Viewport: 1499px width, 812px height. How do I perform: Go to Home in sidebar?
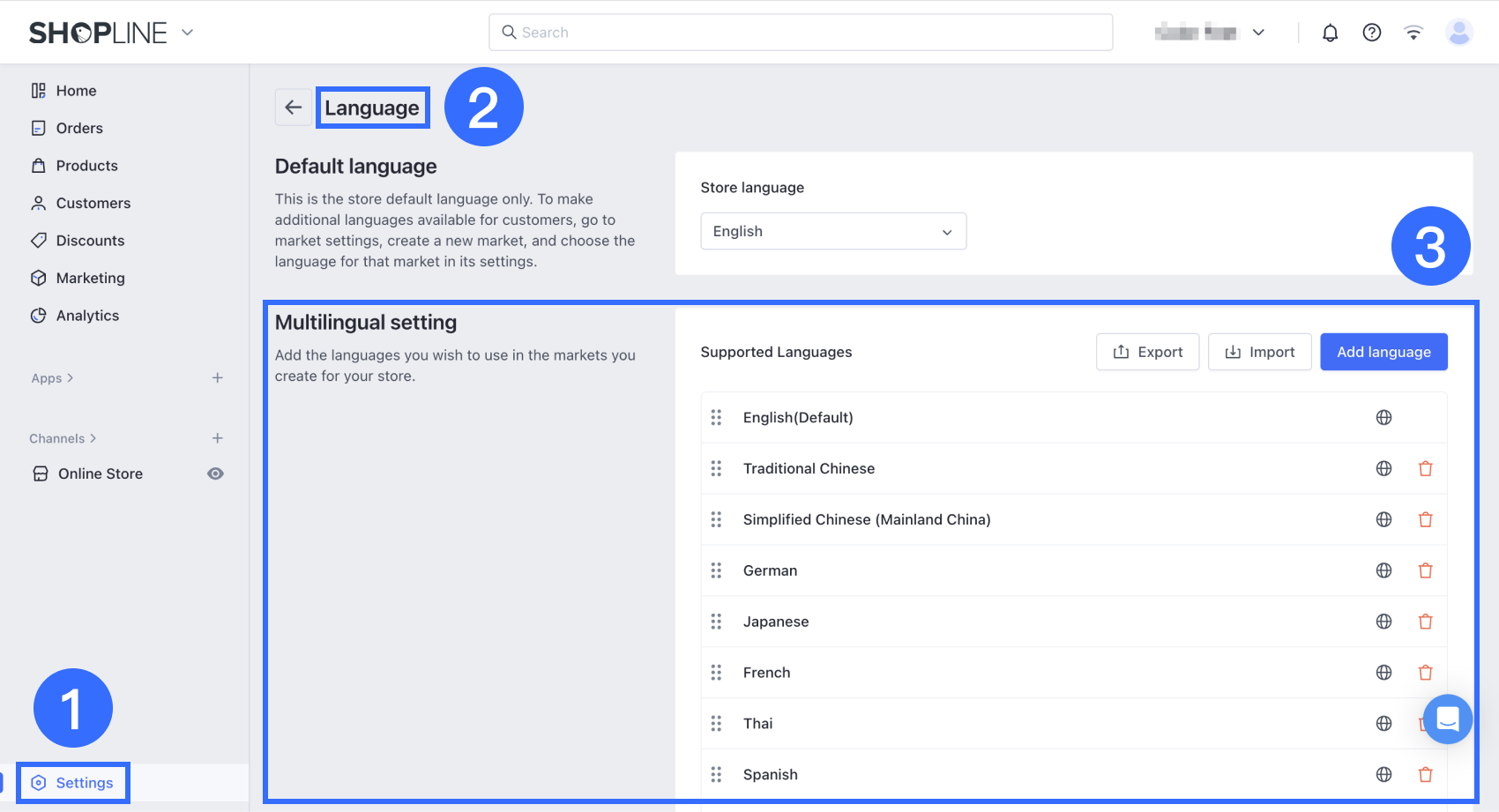[x=63, y=91]
